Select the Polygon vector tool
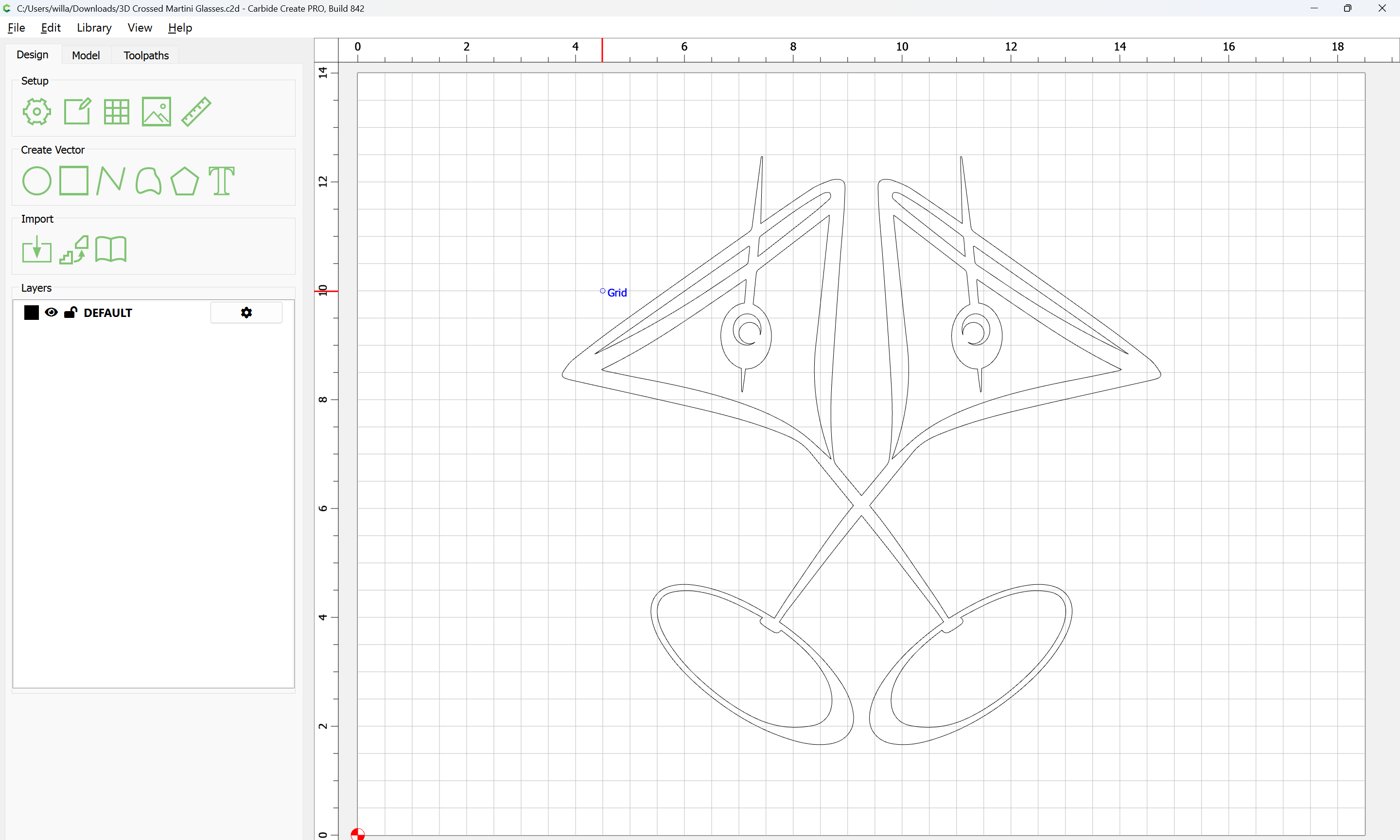The height and width of the screenshot is (840, 1400). coord(184,181)
